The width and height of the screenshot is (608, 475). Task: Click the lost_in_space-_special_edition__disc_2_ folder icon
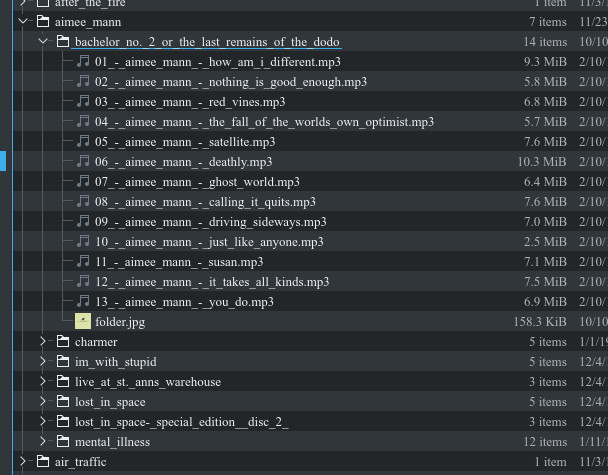coord(63,421)
